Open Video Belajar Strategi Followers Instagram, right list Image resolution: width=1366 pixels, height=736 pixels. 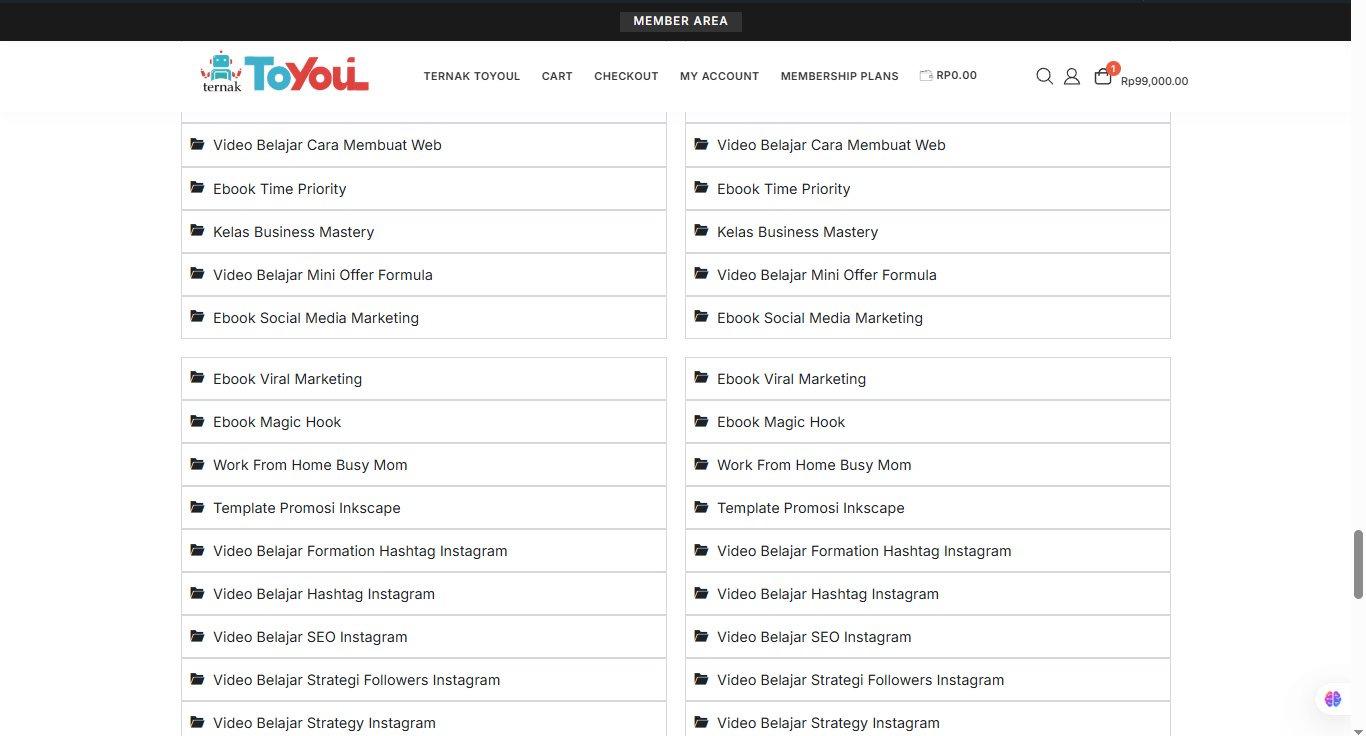[860, 680]
